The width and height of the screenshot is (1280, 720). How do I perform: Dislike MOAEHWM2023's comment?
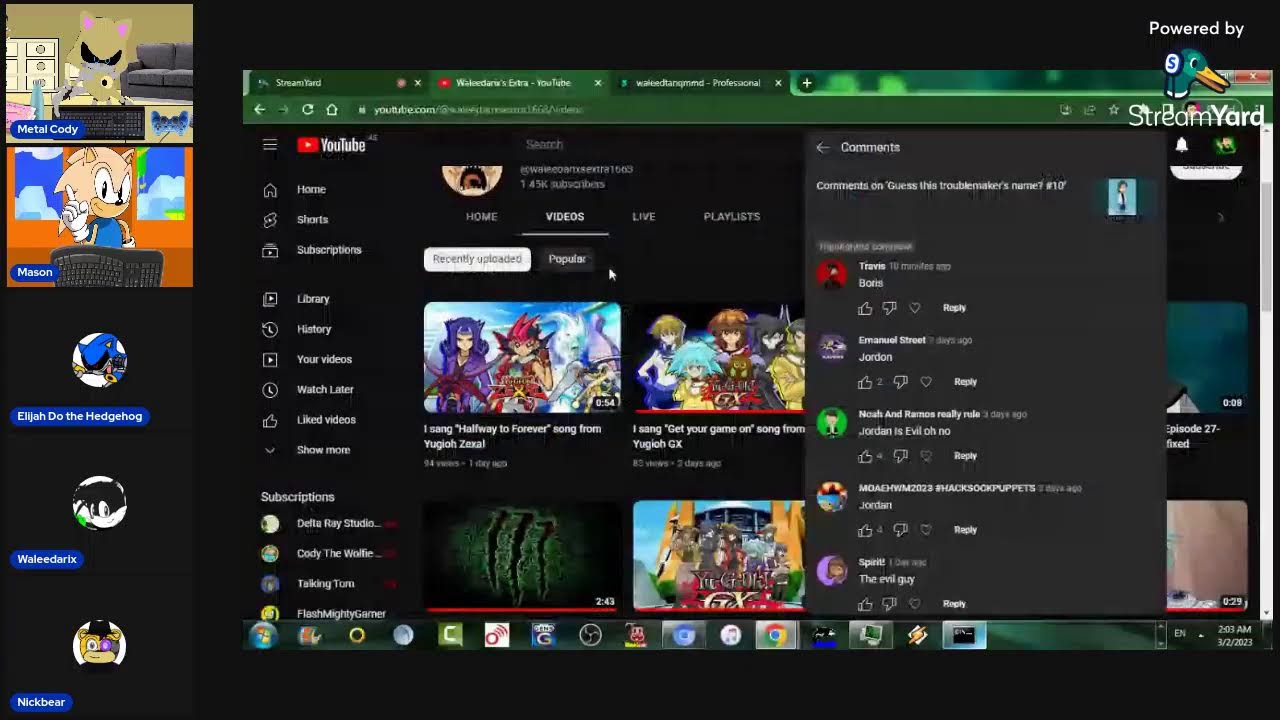(x=900, y=530)
